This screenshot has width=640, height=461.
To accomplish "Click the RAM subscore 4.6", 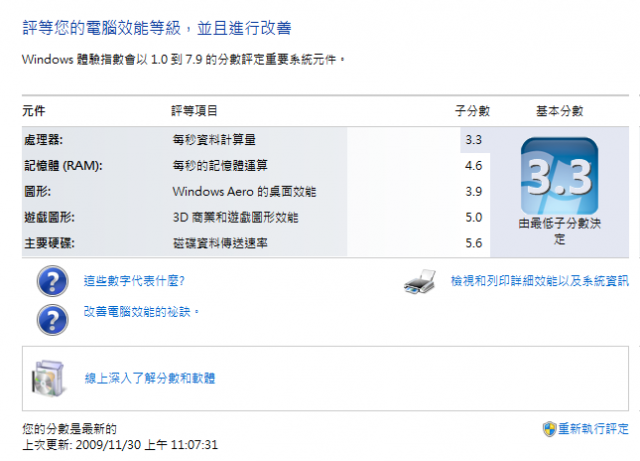I will (x=473, y=166).
